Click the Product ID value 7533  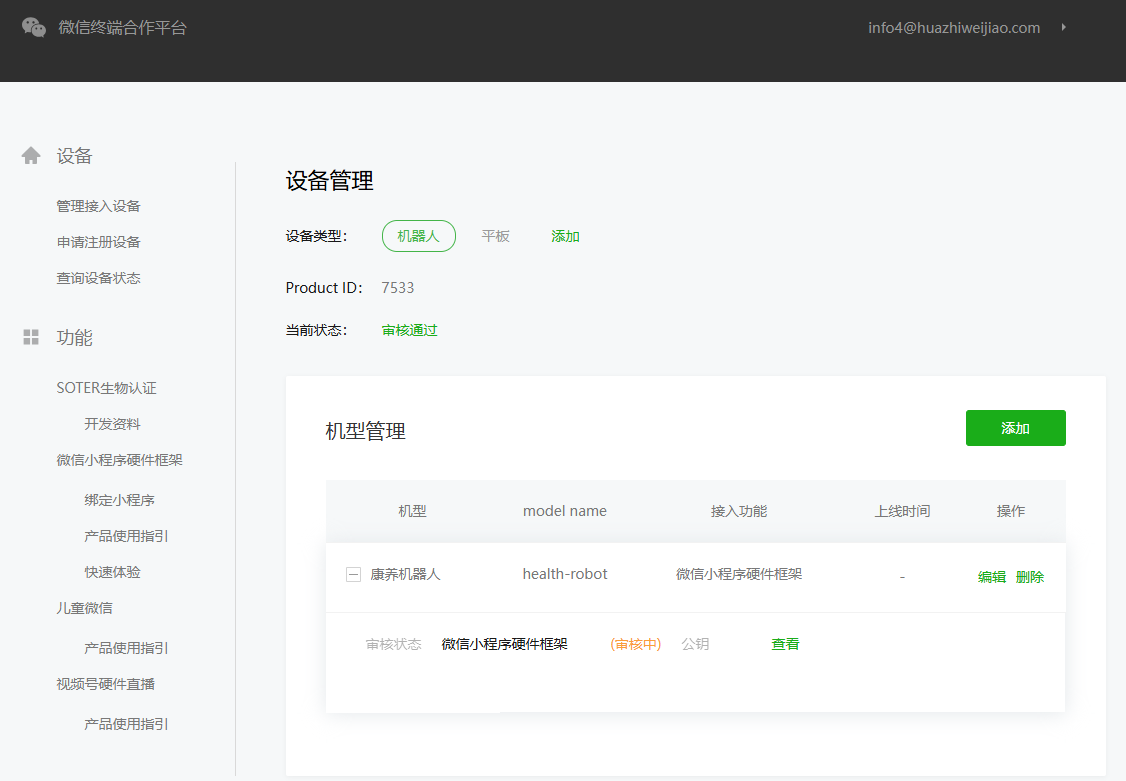pyautogui.click(x=398, y=288)
